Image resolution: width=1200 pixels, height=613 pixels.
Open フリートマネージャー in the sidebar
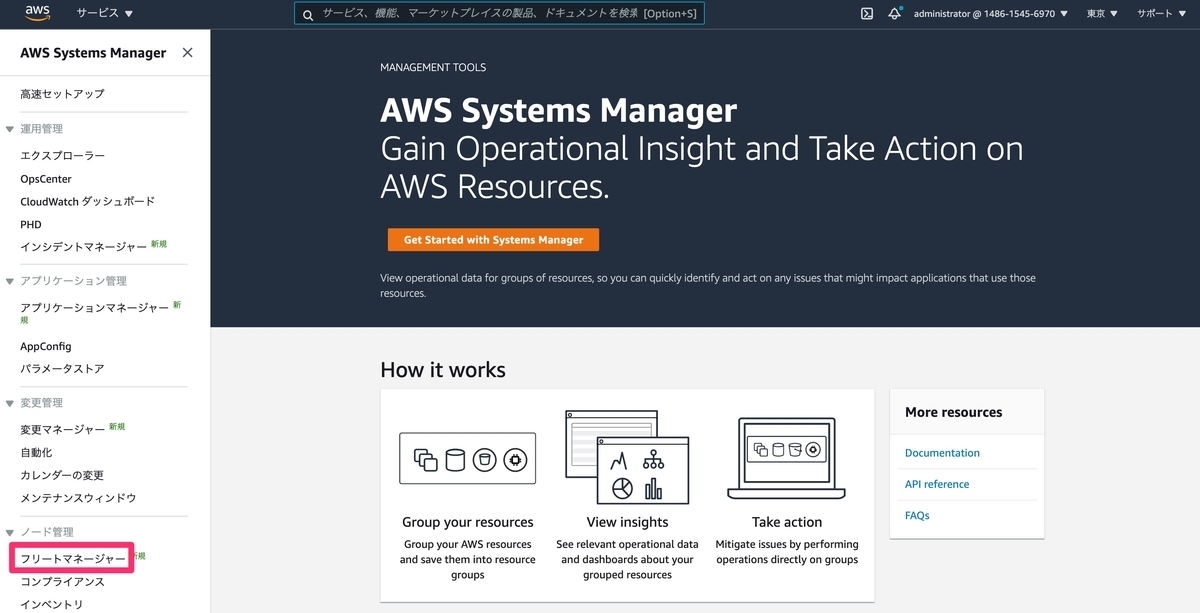[73, 558]
